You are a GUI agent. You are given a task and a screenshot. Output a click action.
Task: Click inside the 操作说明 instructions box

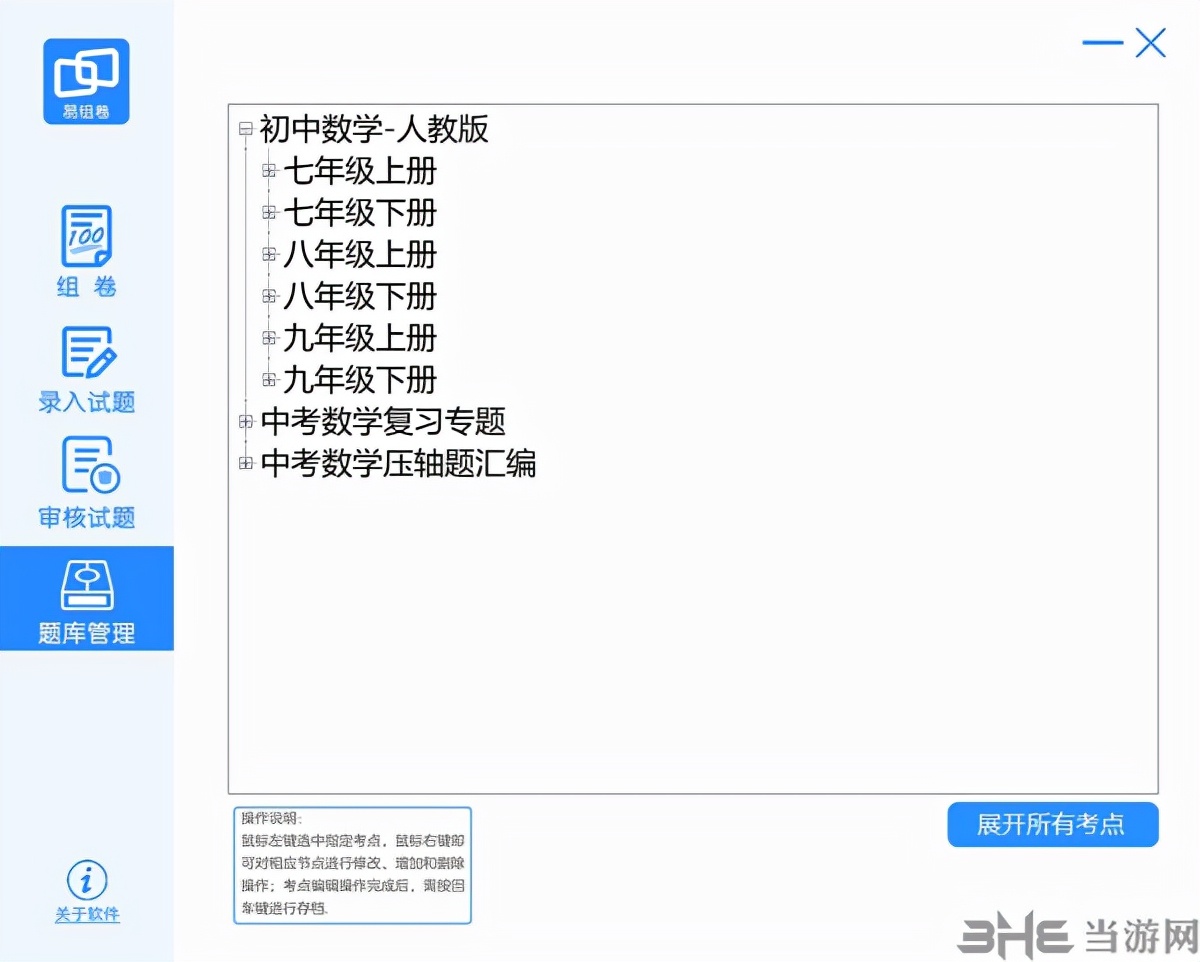[352, 864]
